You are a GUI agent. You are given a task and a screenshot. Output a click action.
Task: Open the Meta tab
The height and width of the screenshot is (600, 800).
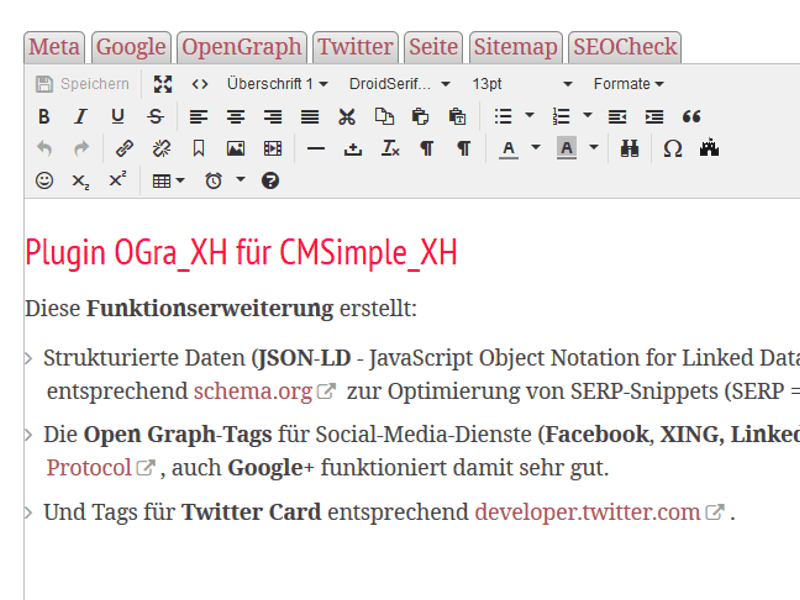(54, 47)
